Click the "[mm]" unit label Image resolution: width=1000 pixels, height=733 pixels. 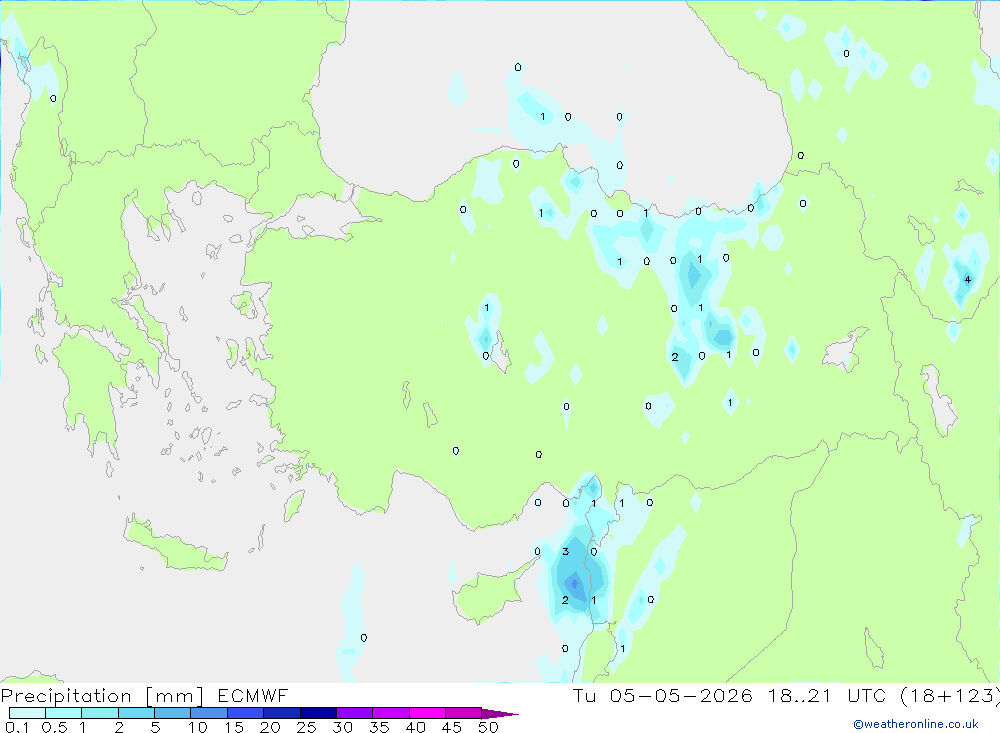pos(175,695)
